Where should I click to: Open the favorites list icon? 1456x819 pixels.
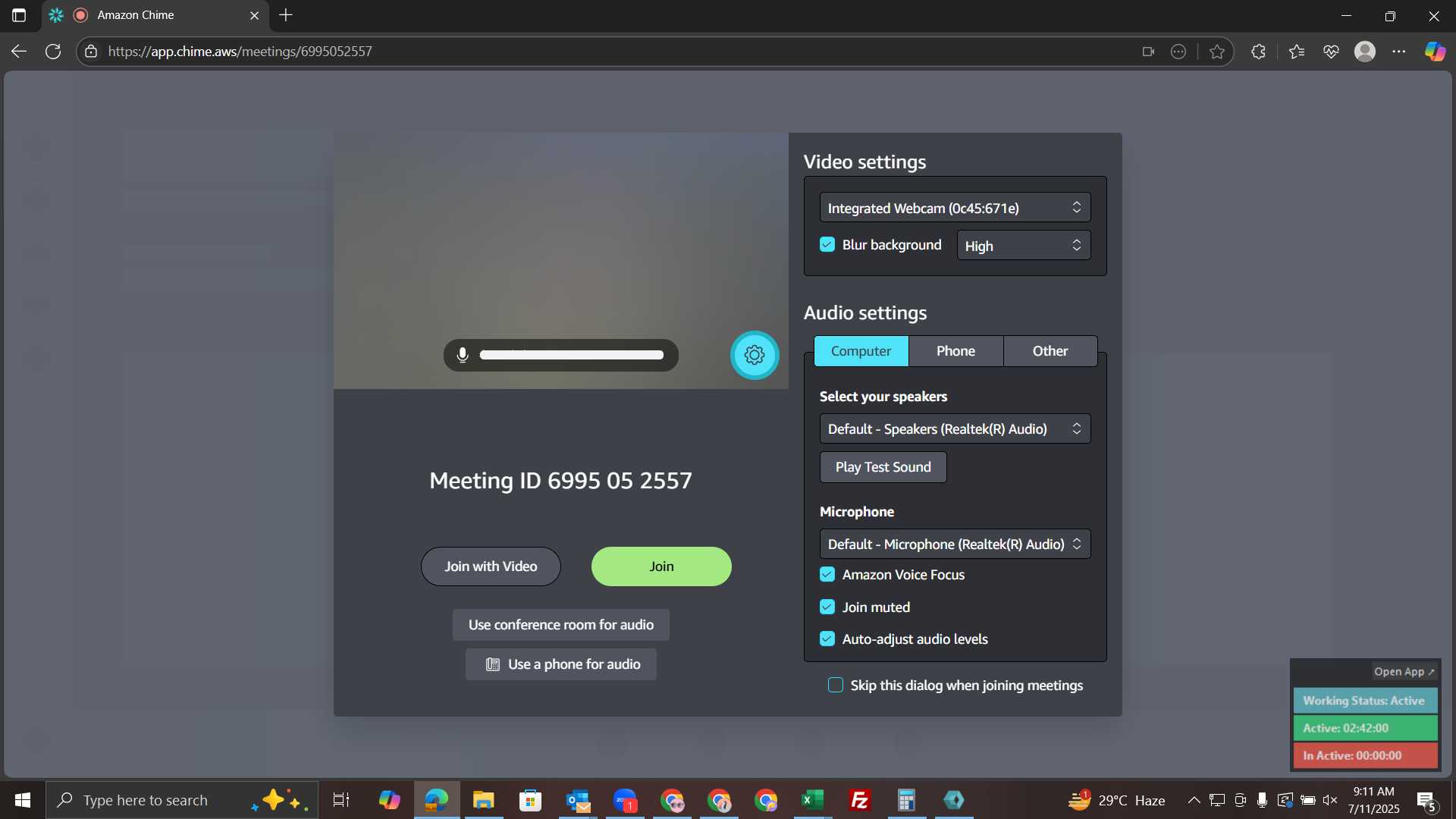[1297, 52]
